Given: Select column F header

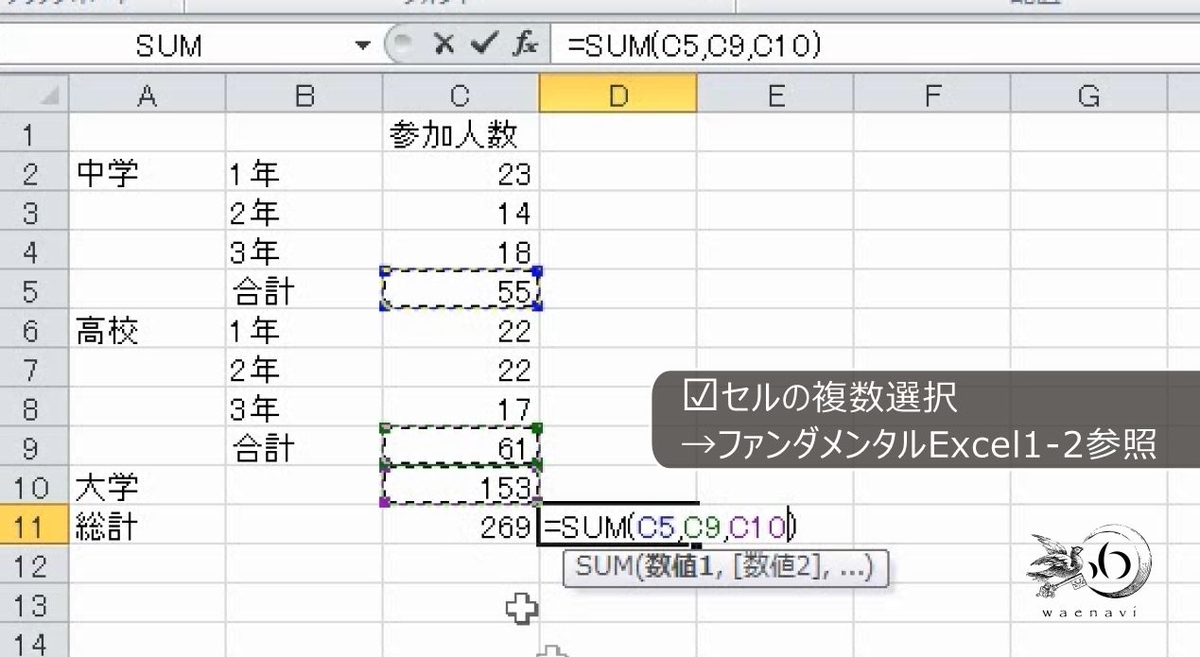Looking at the screenshot, I should 932,96.
